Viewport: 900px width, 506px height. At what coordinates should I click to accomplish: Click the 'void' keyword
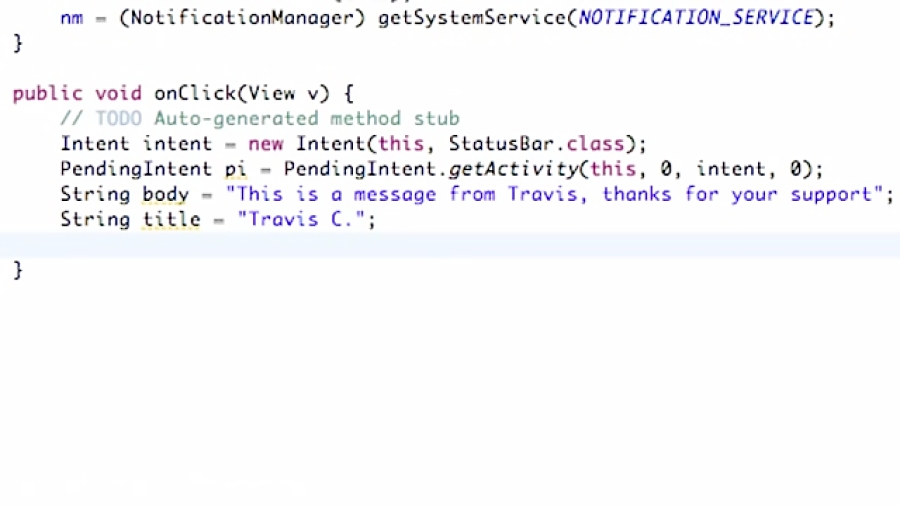pyautogui.click(x=118, y=93)
